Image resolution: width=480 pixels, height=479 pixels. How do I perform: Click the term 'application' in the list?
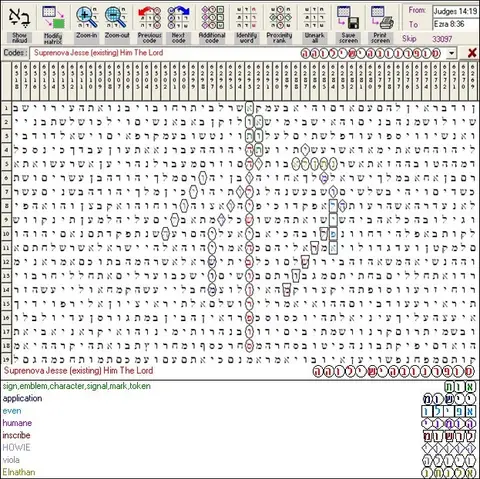pyautogui.click(x=22, y=399)
